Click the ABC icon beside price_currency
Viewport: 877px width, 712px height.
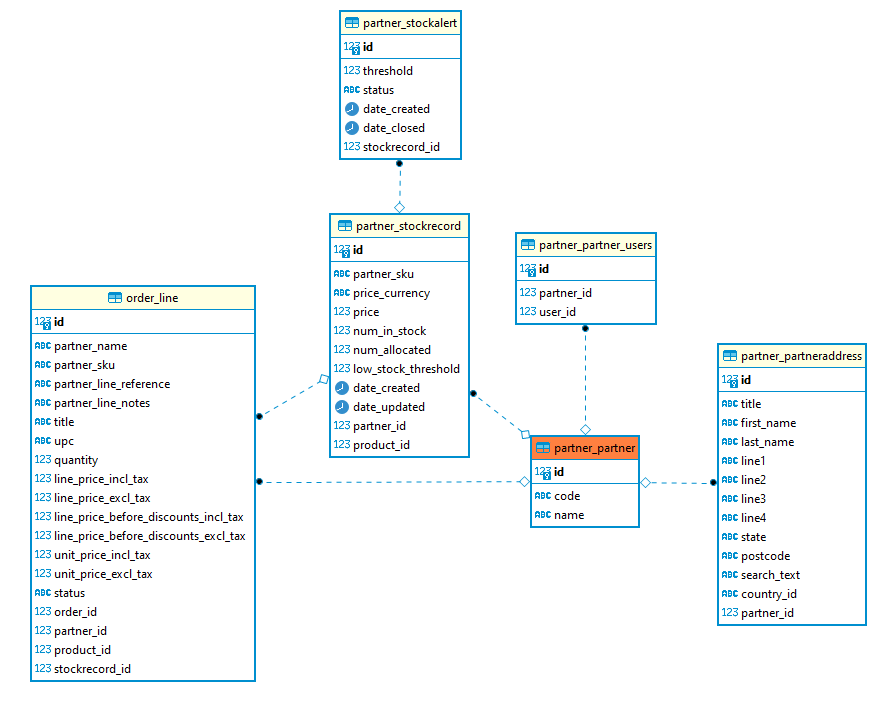[x=342, y=293]
